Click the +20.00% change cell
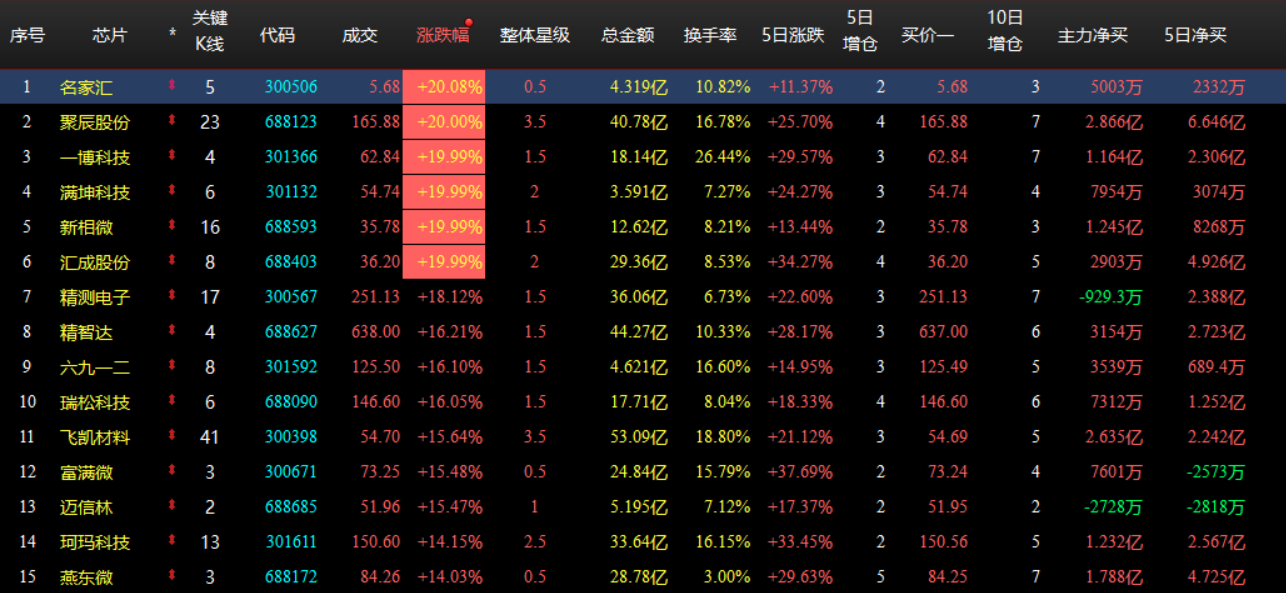Screen dimensions: 1286x593 pos(444,122)
